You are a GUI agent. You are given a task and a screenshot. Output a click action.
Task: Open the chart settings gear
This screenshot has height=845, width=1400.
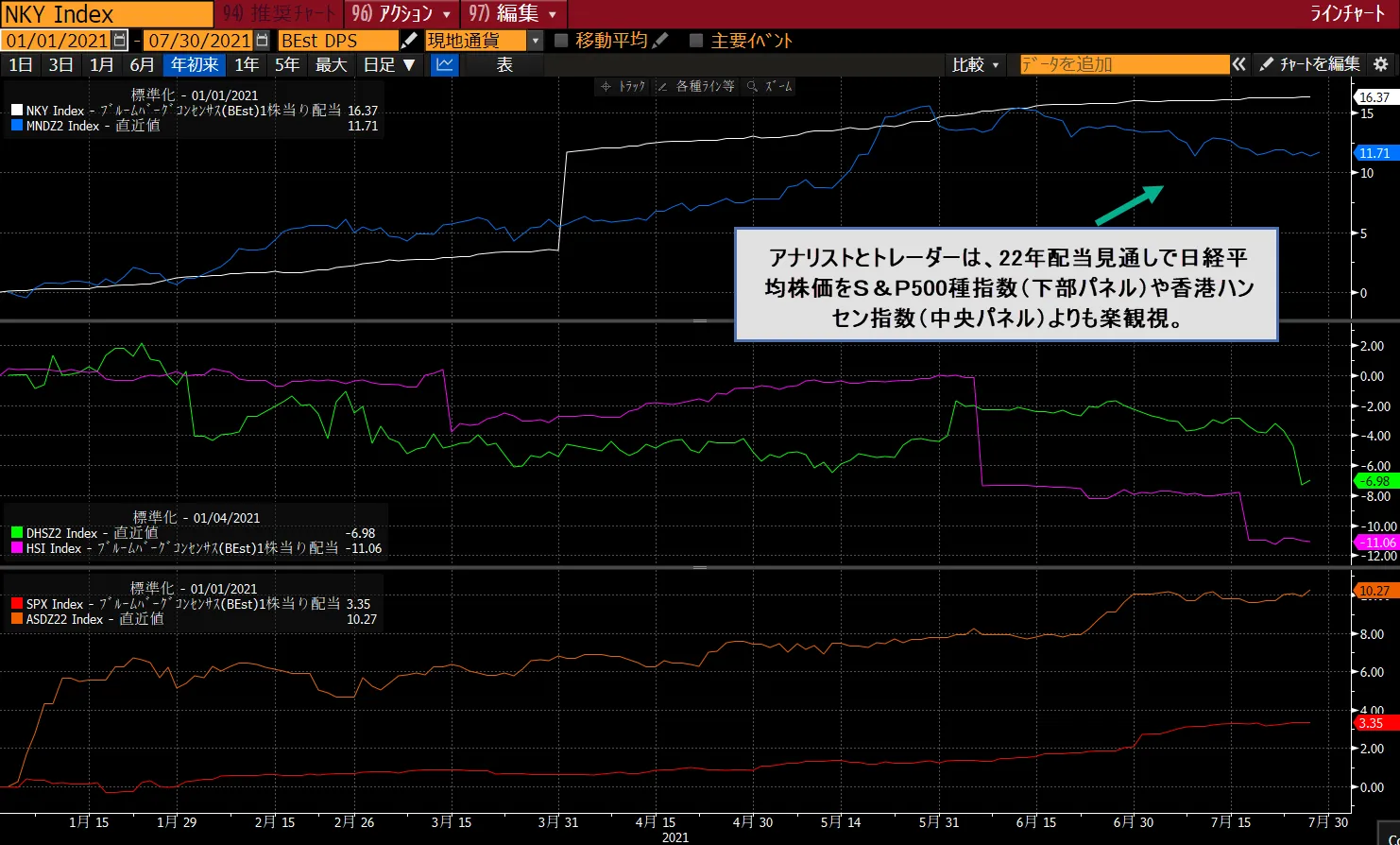tap(1379, 64)
